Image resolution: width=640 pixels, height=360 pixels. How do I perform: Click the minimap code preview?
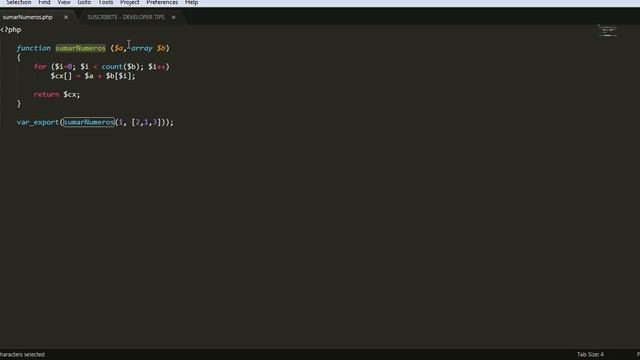[608, 31]
